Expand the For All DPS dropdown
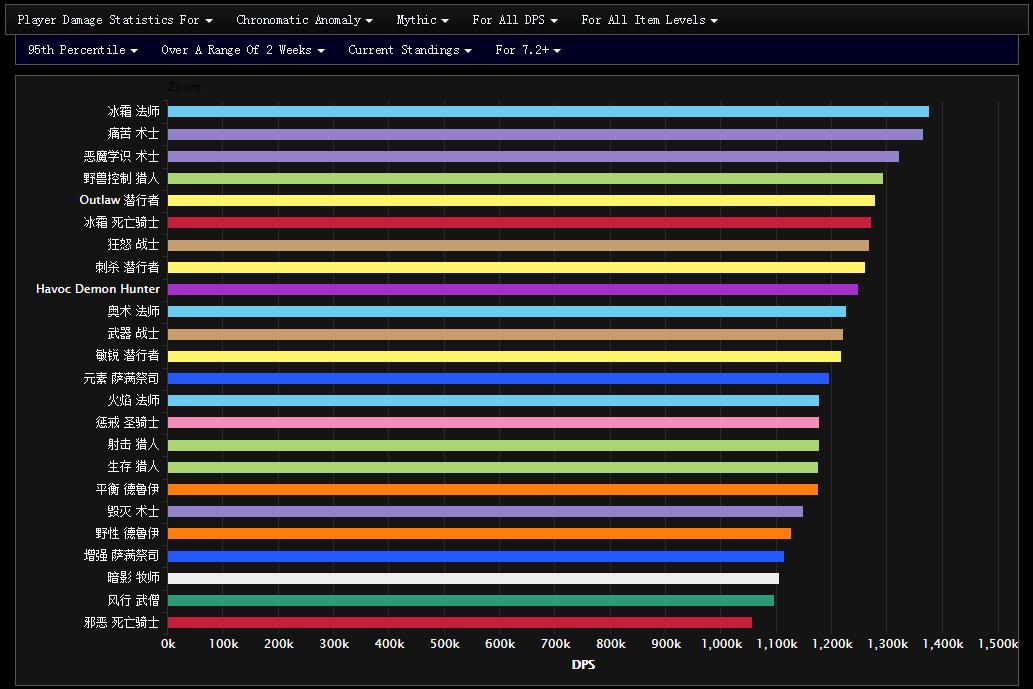This screenshot has height=689, width=1033. pos(515,20)
